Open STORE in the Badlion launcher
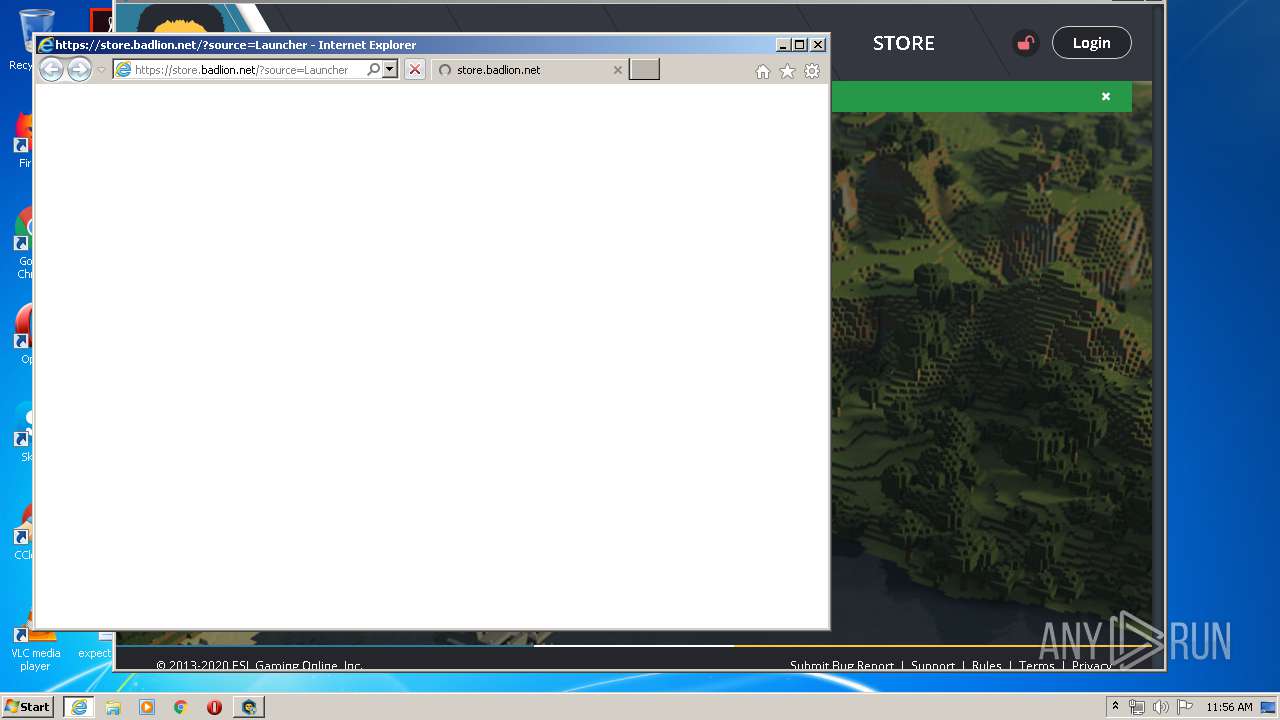 click(904, 43)
